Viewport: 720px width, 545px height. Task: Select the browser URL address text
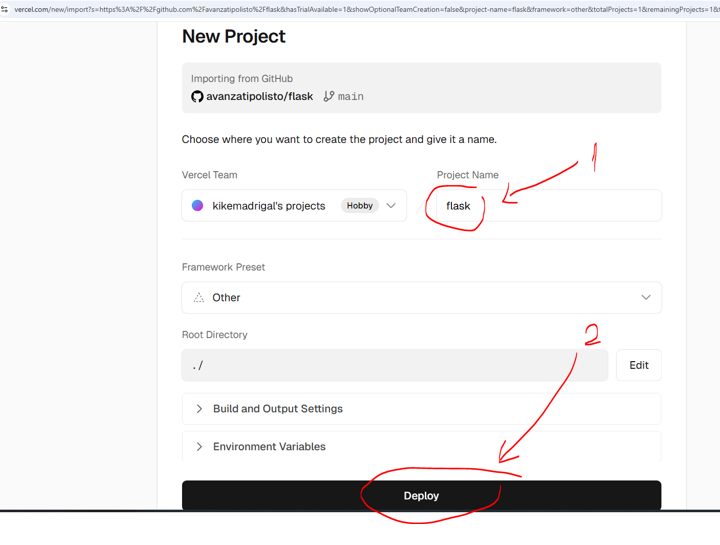[x=360, y=9]
